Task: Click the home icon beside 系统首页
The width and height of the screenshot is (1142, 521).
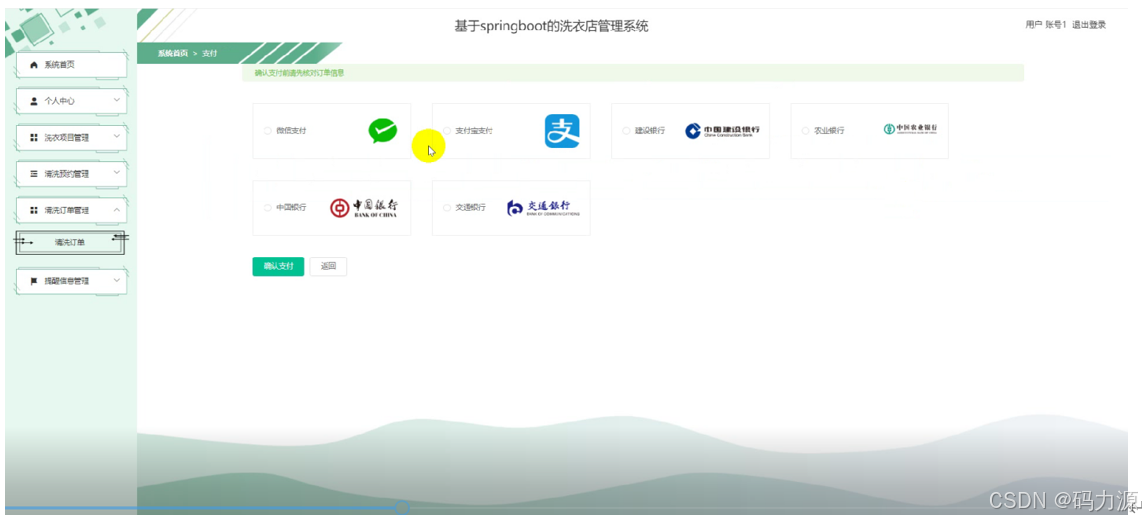Action: click(x=34, y=65)
